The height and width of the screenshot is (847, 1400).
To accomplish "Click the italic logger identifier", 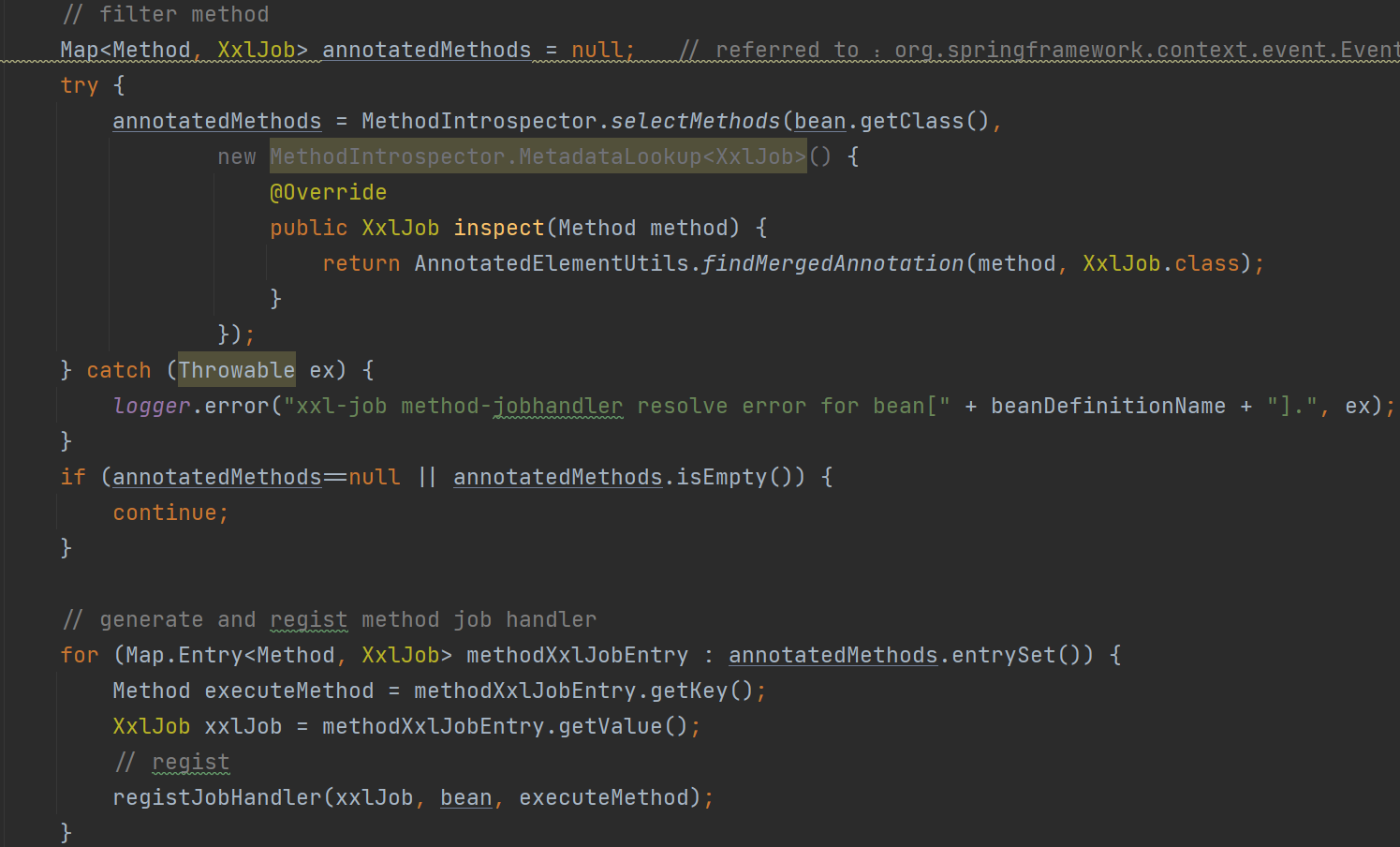I will [x=152, y=406].
